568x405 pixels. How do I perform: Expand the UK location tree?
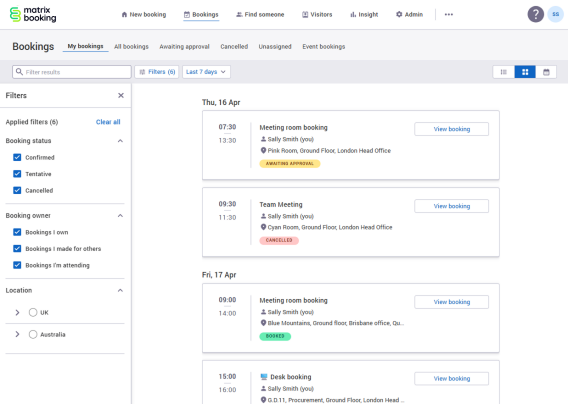tap(17, 312)
